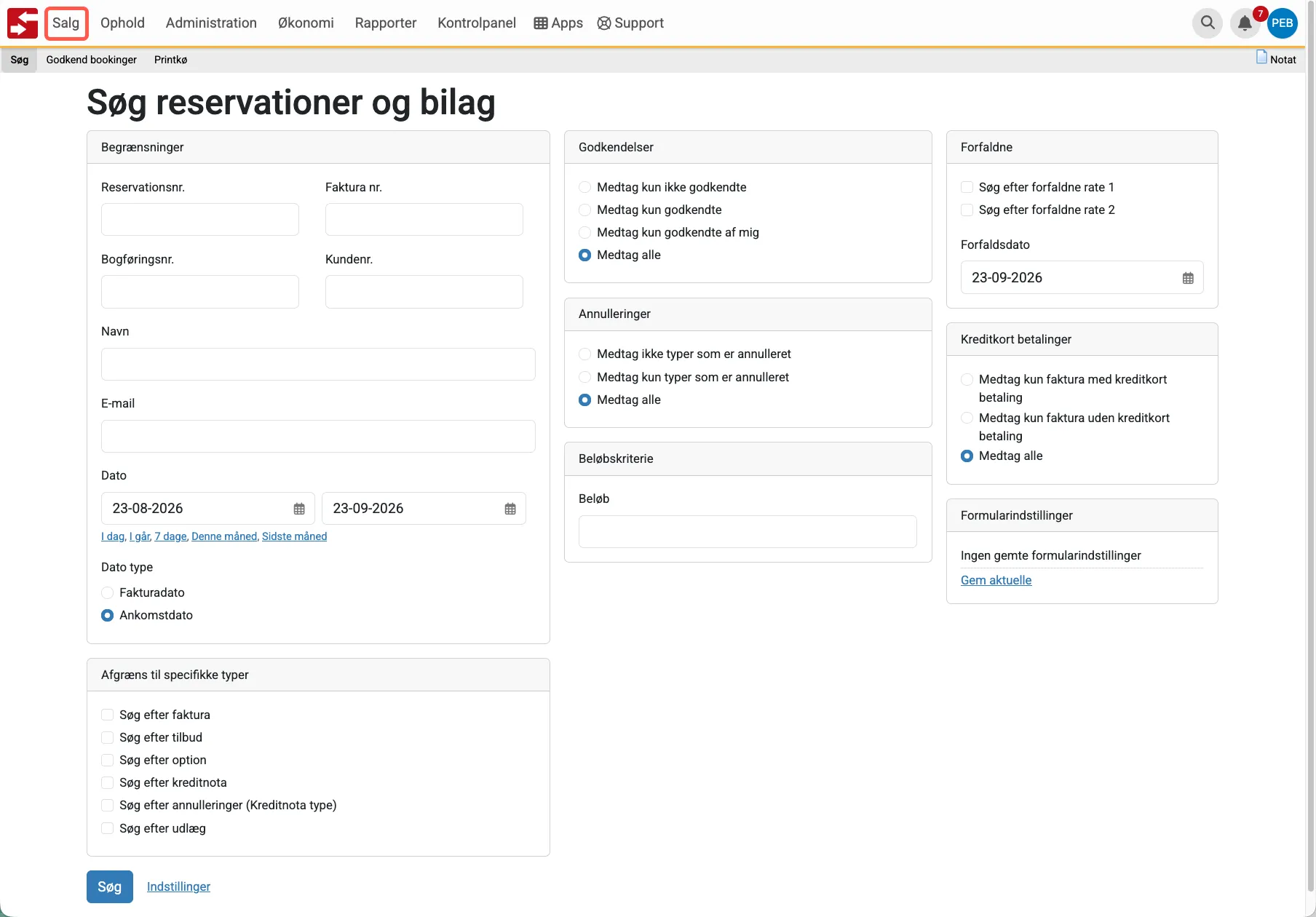Click the Reservationsnr. input field

200,220
